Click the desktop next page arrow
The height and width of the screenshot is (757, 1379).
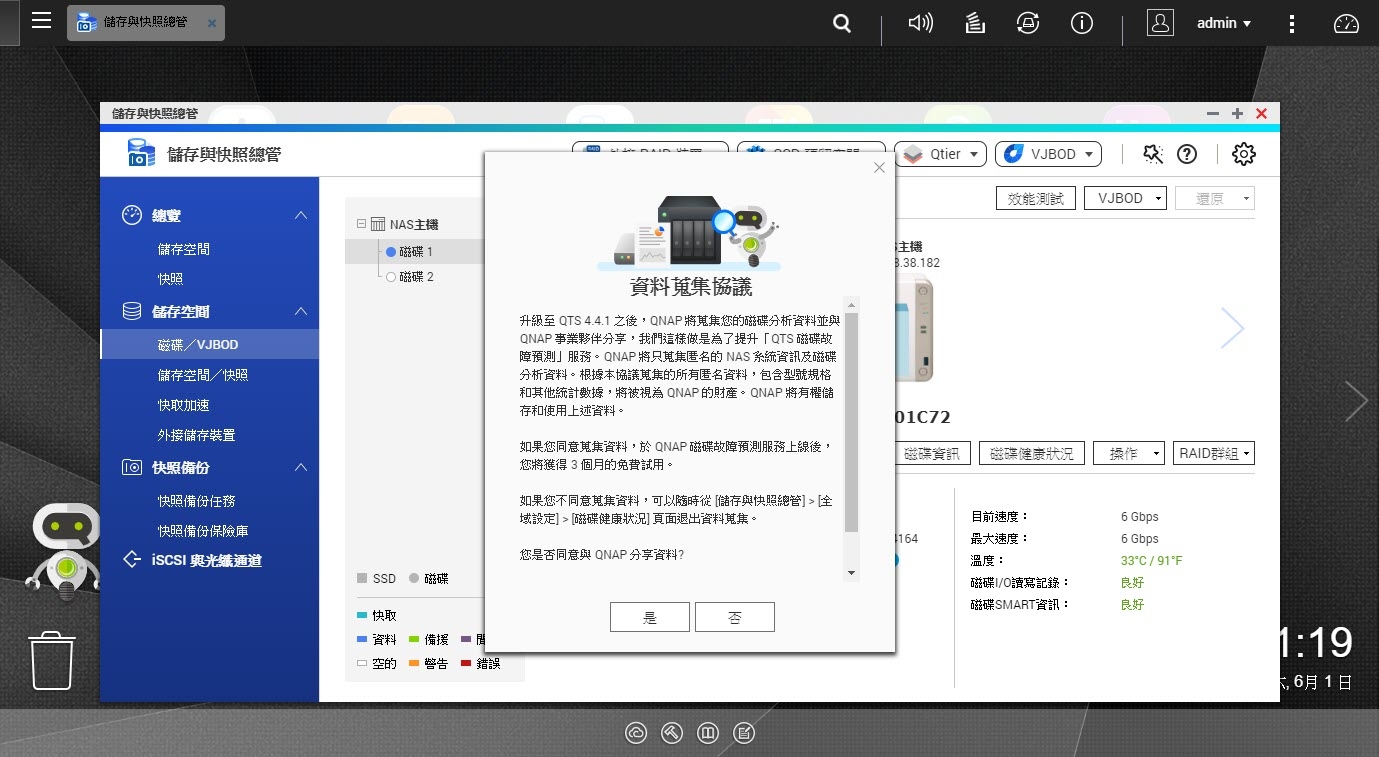coord(1356,401)
